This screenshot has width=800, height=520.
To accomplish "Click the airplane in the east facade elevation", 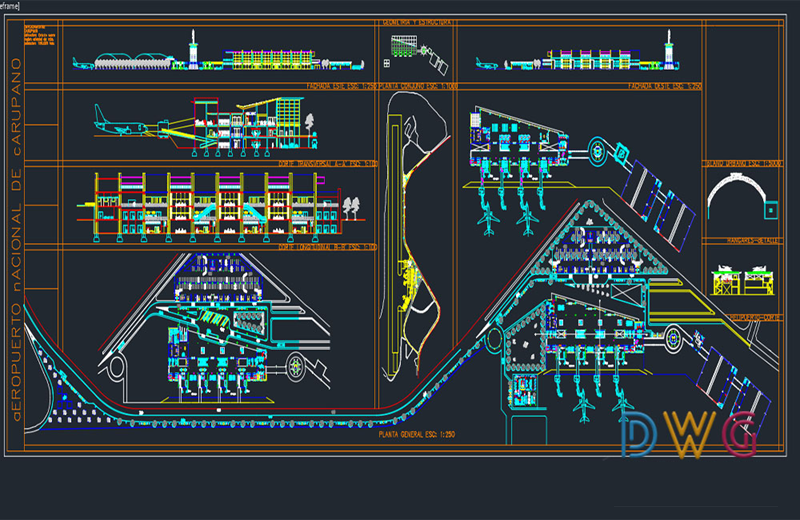I will tap(82, 63).
